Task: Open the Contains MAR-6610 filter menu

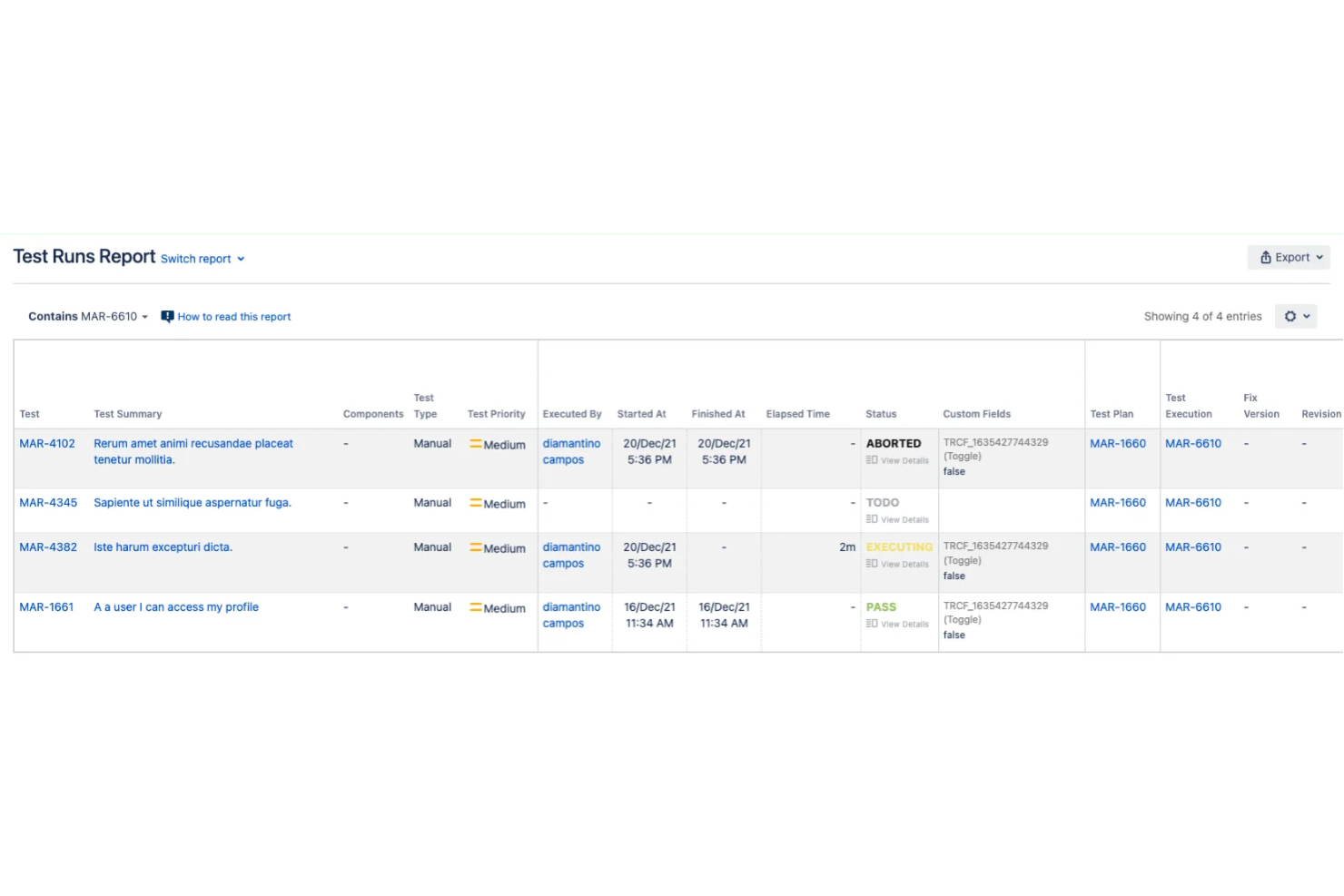Action: (x=87, y=316)
